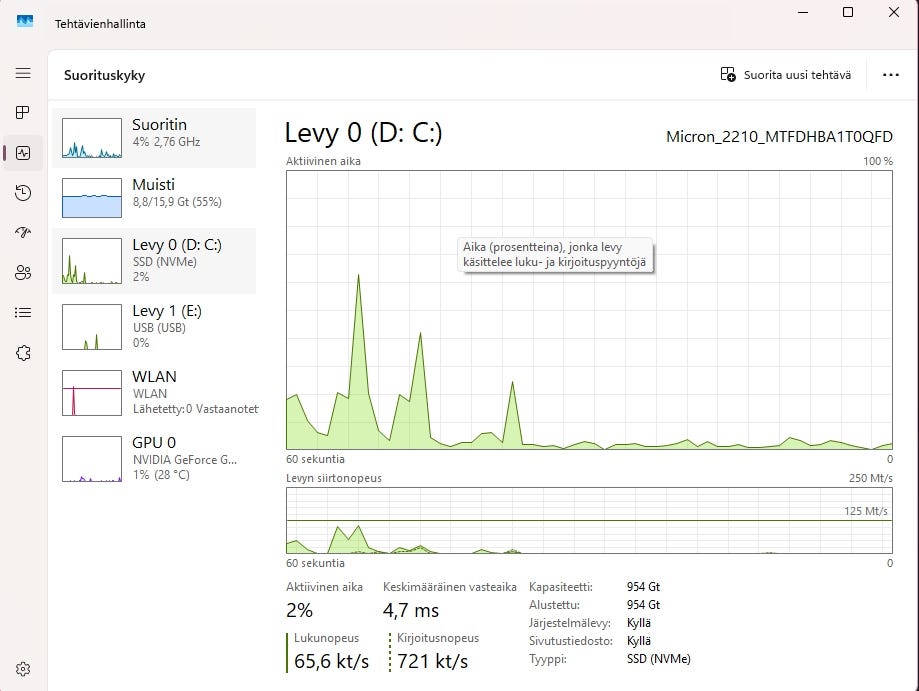Click the Lukunopeus label

pos(326,638)
